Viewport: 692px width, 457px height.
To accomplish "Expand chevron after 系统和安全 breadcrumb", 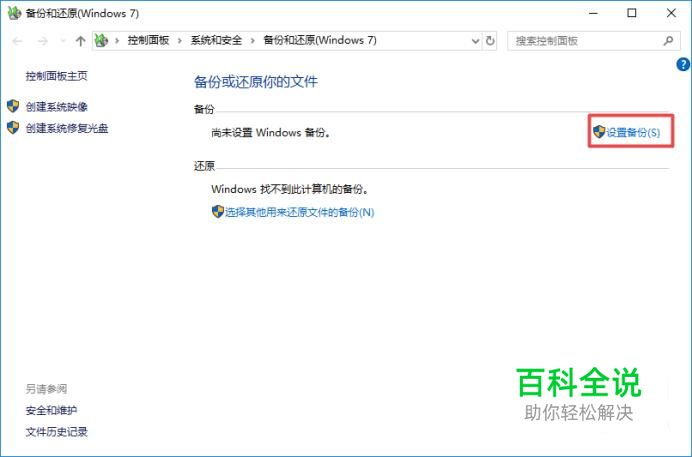I will (252, 41).
